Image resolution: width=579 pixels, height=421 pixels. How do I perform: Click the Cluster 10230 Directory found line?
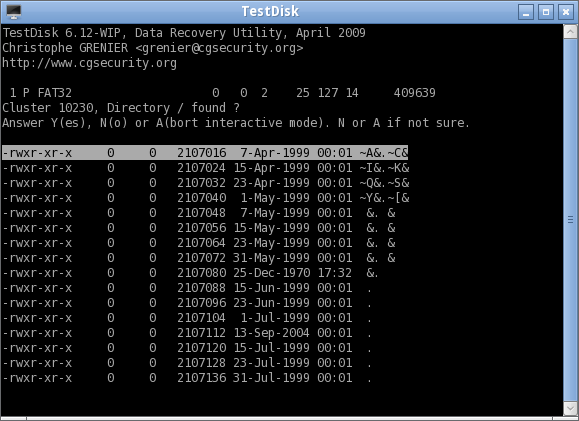(x=121, y=108)
